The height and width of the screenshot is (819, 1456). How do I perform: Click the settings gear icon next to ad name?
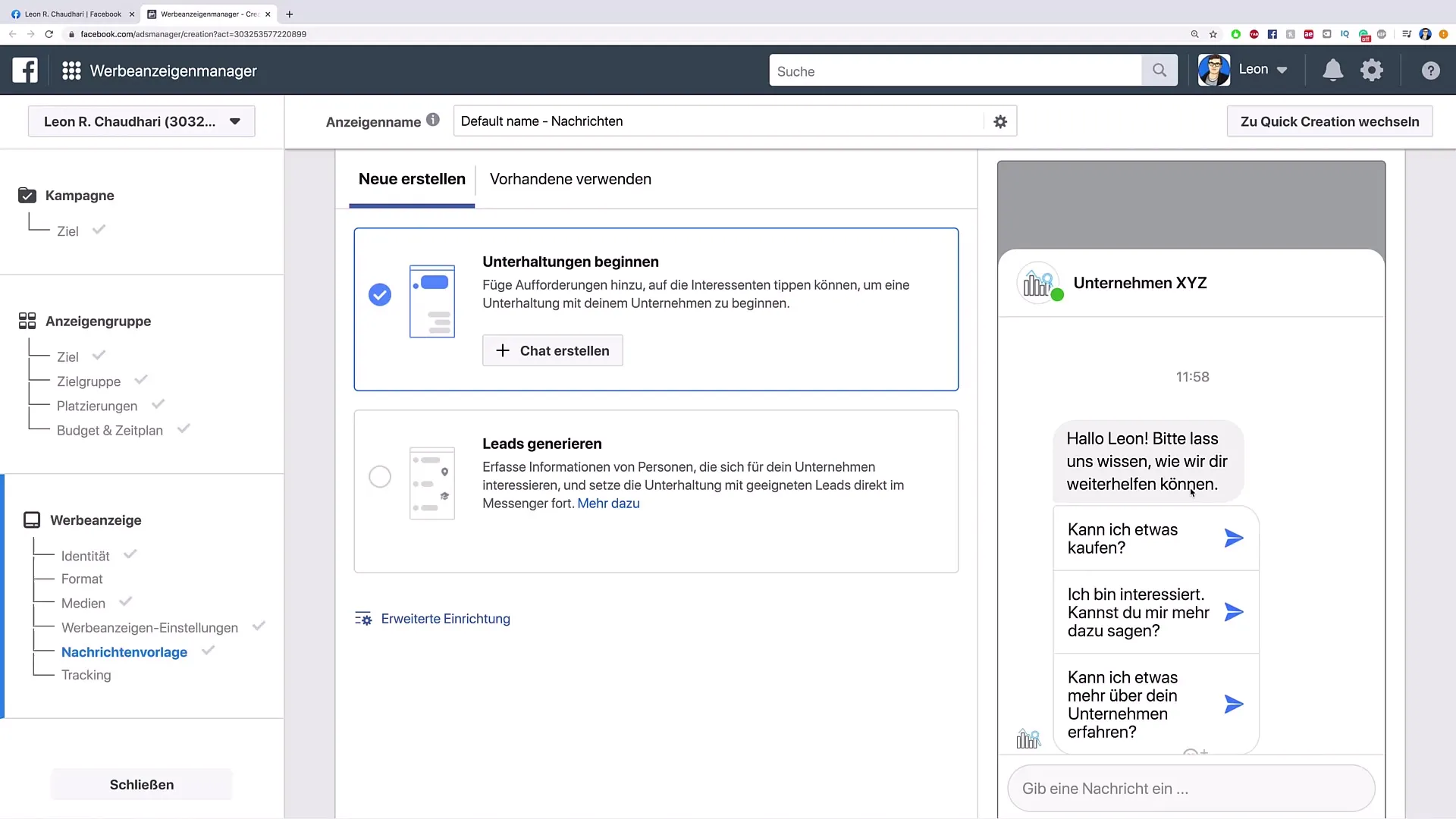pos(1000,121)
